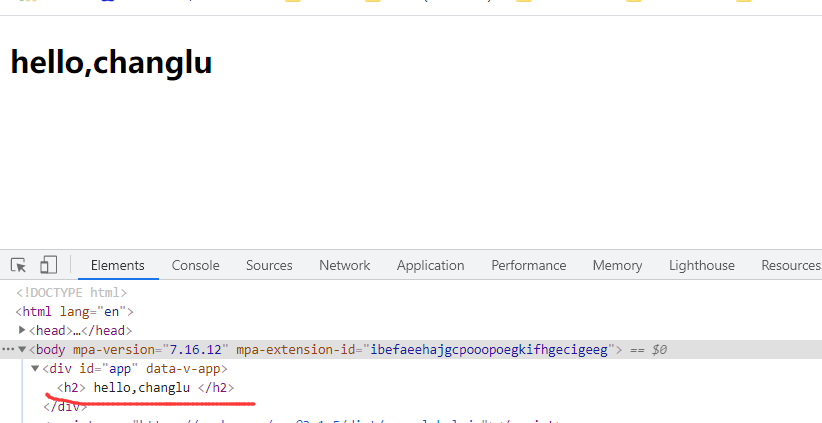The height and width of the screenshot is (423, 822).
Task: Switch to the Lighthouse tab
Action: pos(701,265)
